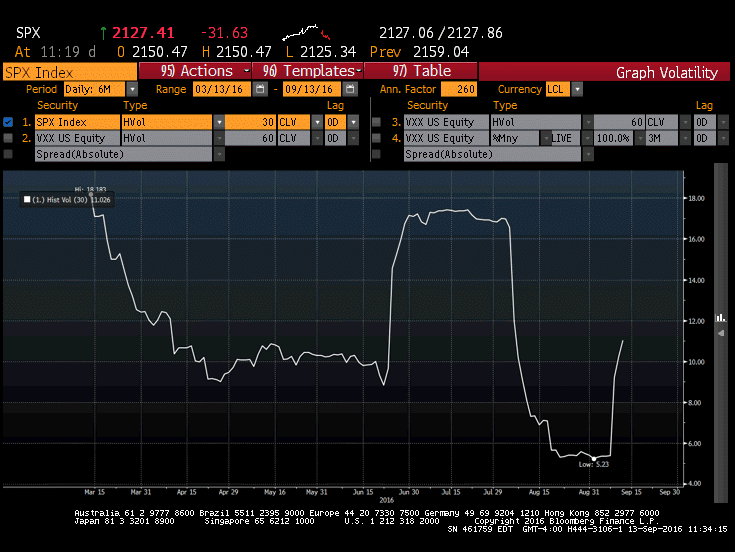This screenshot has width=735, height=552.
Task: Enable the left Spread(Absolute) checkbox
Action: [x=8, y=154]
